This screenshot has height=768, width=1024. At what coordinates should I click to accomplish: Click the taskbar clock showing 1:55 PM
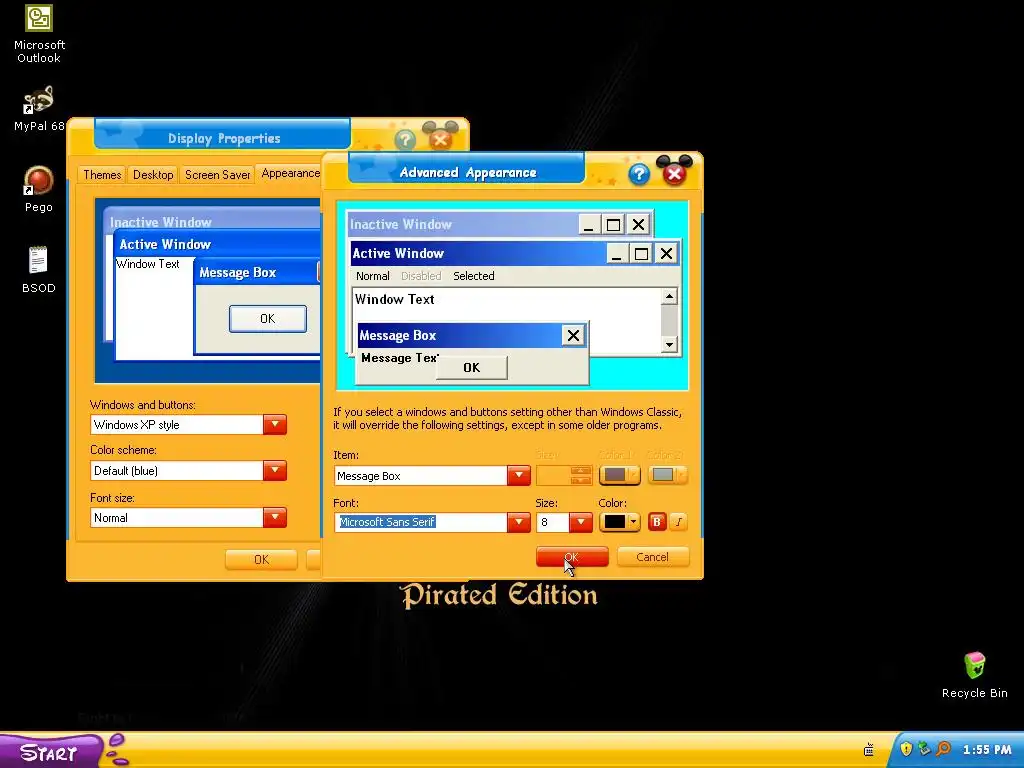point(987,750)
